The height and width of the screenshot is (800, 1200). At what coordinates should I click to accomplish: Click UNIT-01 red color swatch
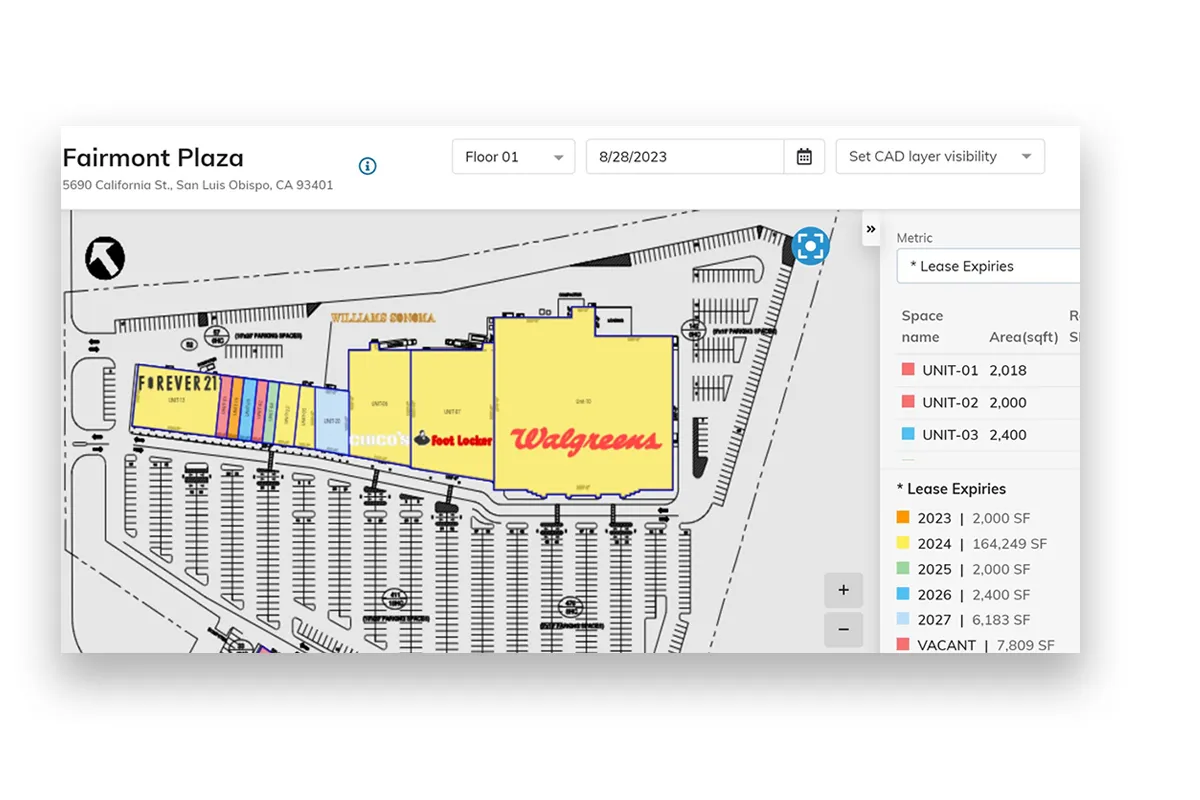pos(908,370)
